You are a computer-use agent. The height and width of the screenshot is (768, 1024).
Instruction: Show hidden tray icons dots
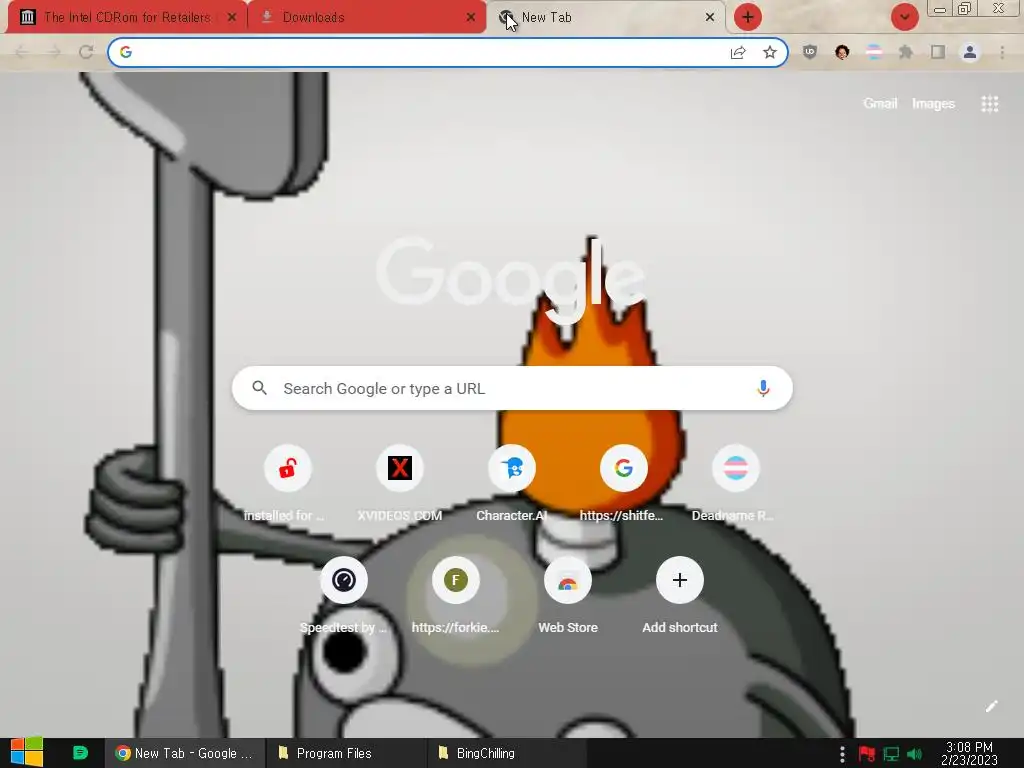pos(842,754)
